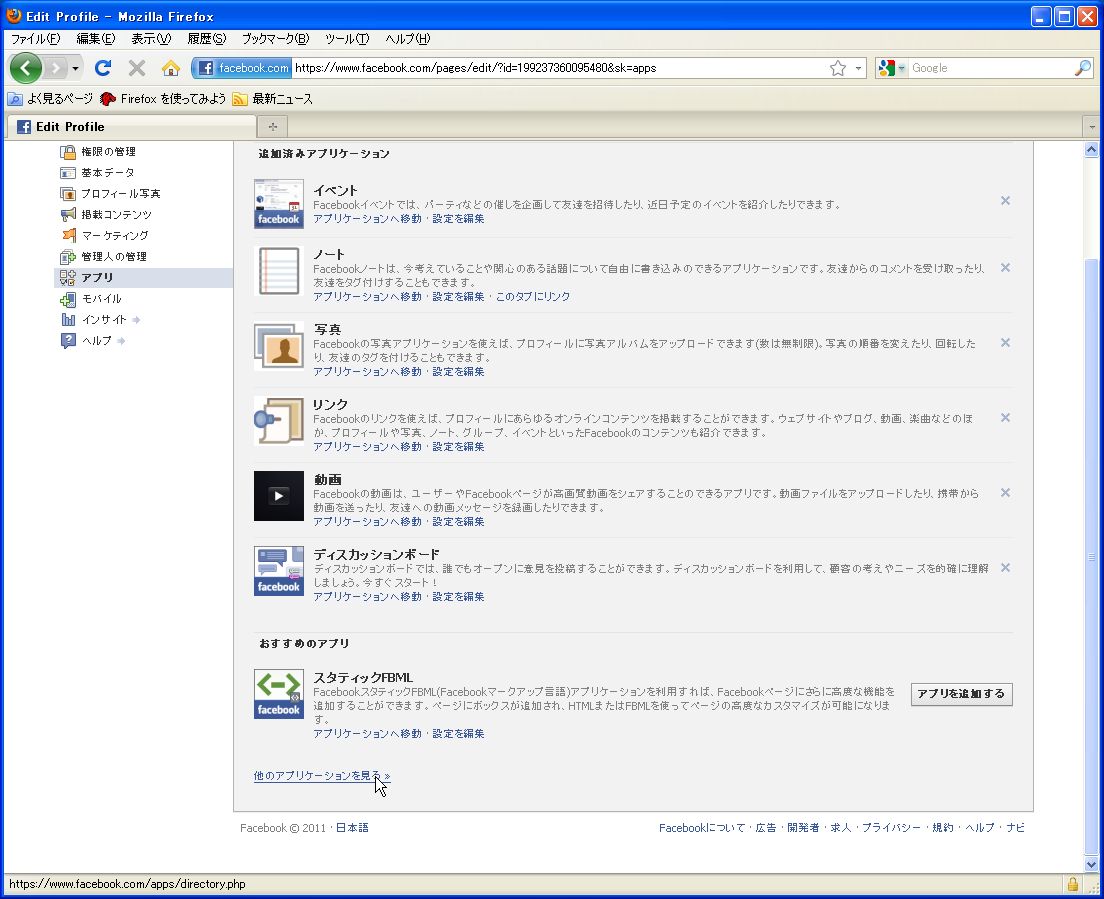Click the ディスカッションボード application icon
1104x899 pixels.
click(x=279, y=571)
